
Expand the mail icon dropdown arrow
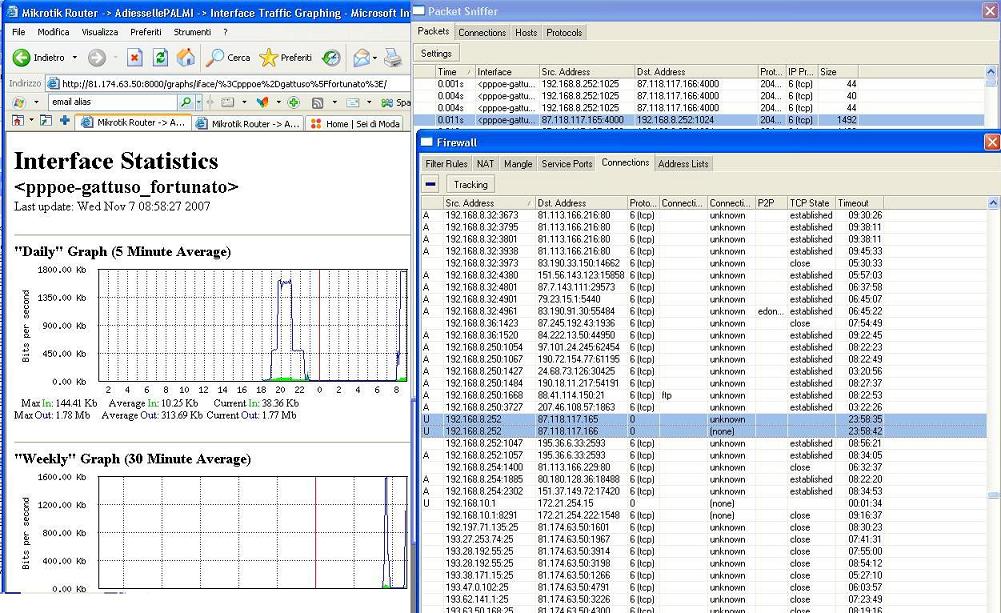[x=377, y=58]
